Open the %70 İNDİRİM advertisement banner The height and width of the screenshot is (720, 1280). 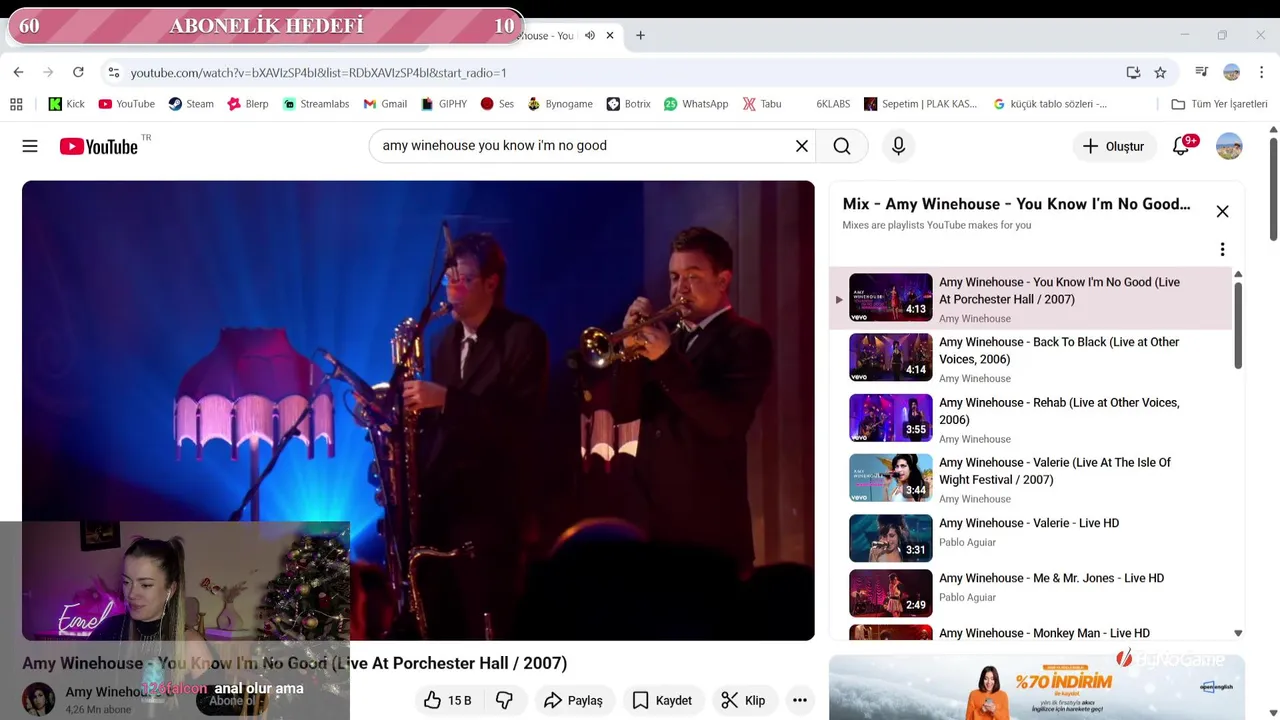point(1037,687)
